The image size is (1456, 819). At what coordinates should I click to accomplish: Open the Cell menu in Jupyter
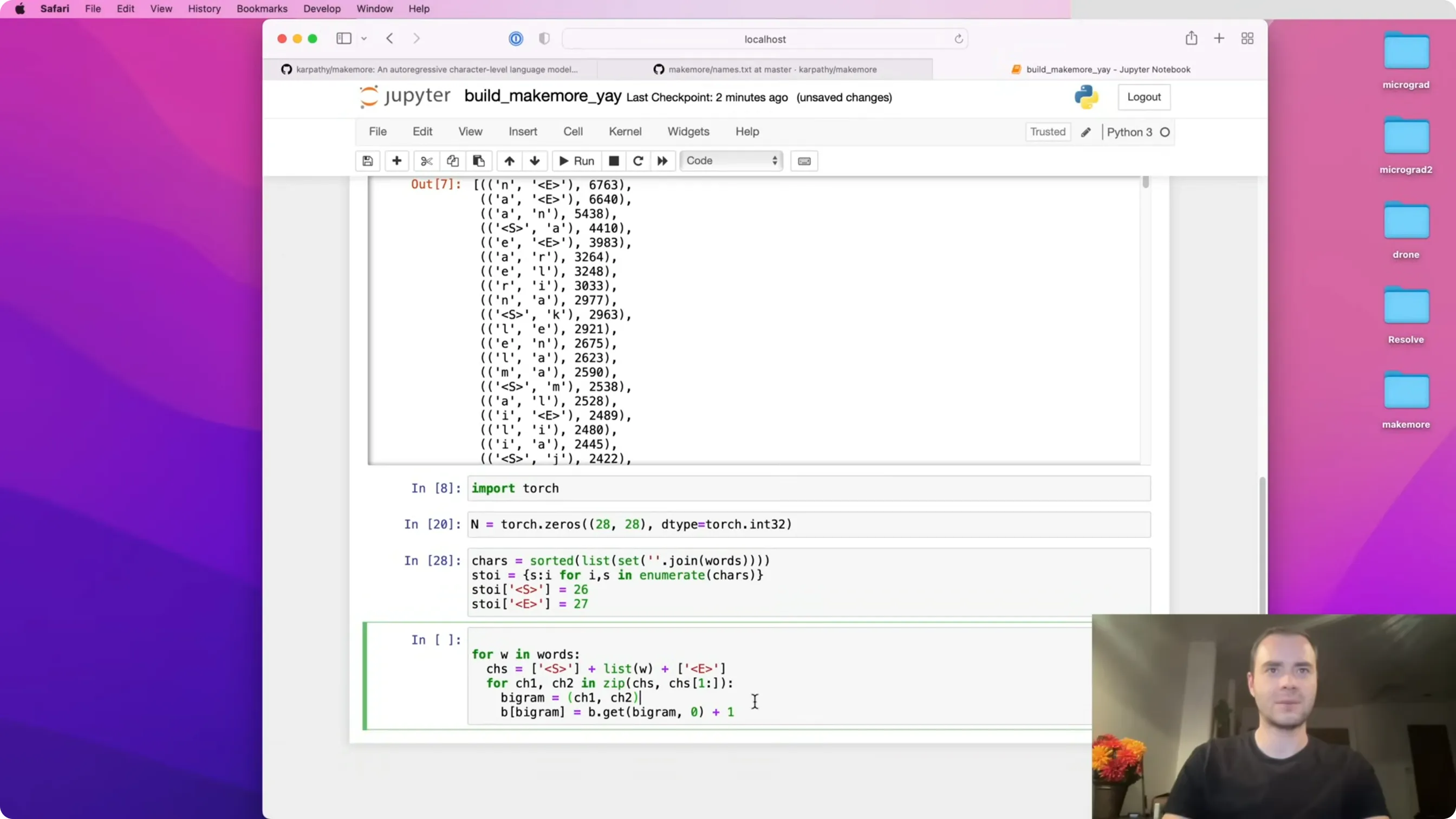573,132
